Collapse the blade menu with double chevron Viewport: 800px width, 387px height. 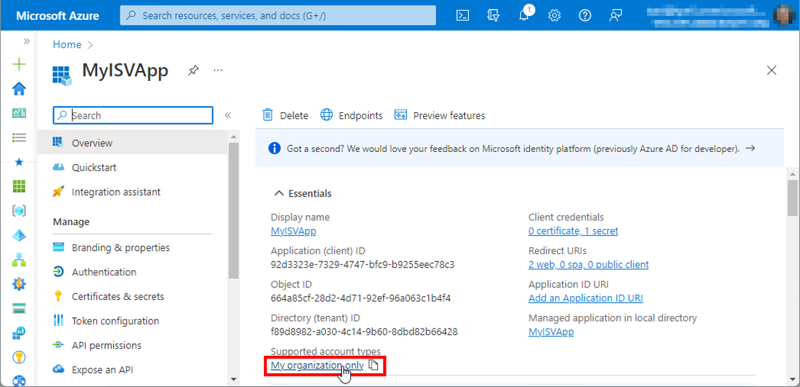[228, 115]
